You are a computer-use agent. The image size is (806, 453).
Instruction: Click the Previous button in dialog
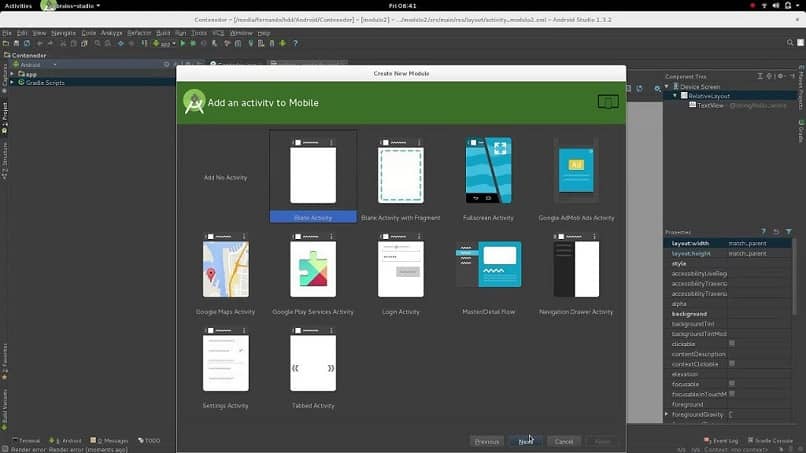pyautogui.click(x=486, y=441)
